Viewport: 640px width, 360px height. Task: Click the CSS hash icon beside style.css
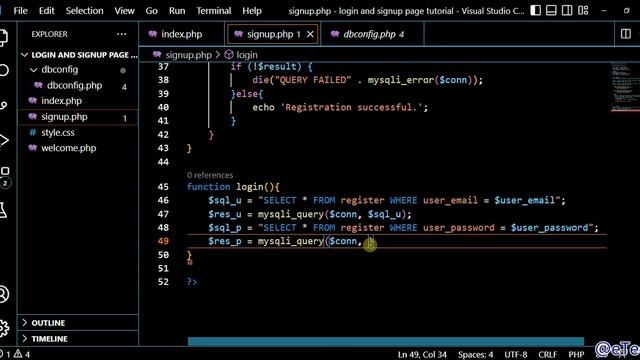point(33,133)
